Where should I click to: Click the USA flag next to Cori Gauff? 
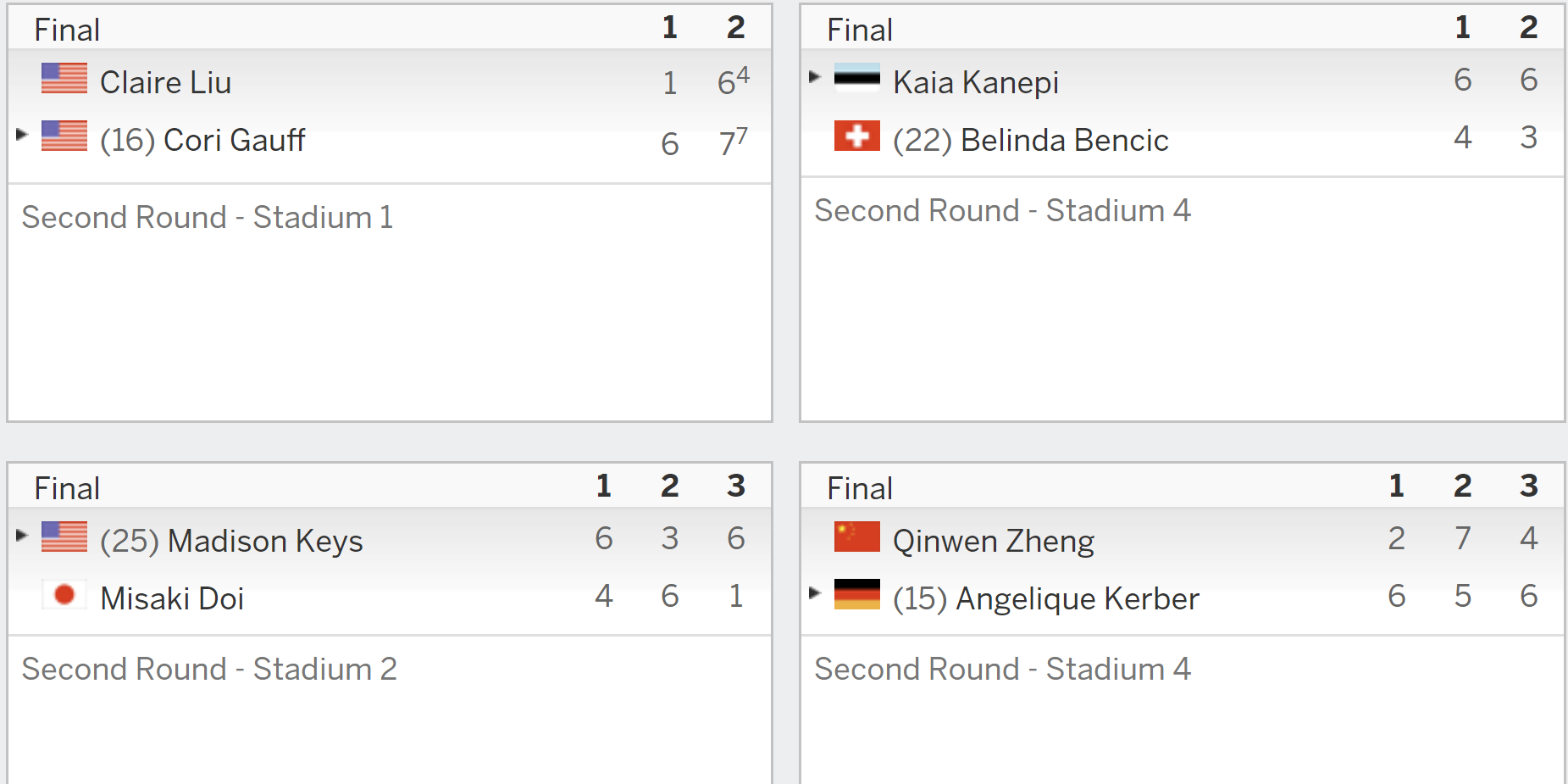click(64, 136)
